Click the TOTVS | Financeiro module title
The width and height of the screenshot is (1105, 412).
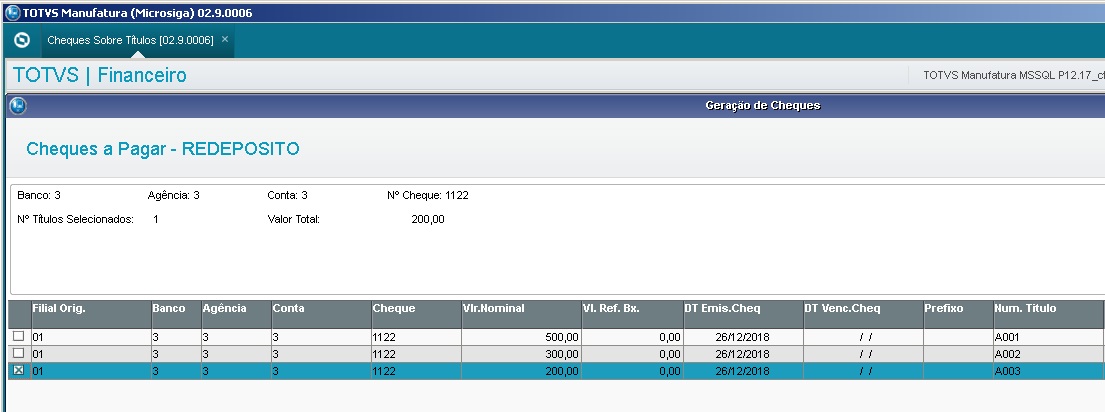point(99,75)
